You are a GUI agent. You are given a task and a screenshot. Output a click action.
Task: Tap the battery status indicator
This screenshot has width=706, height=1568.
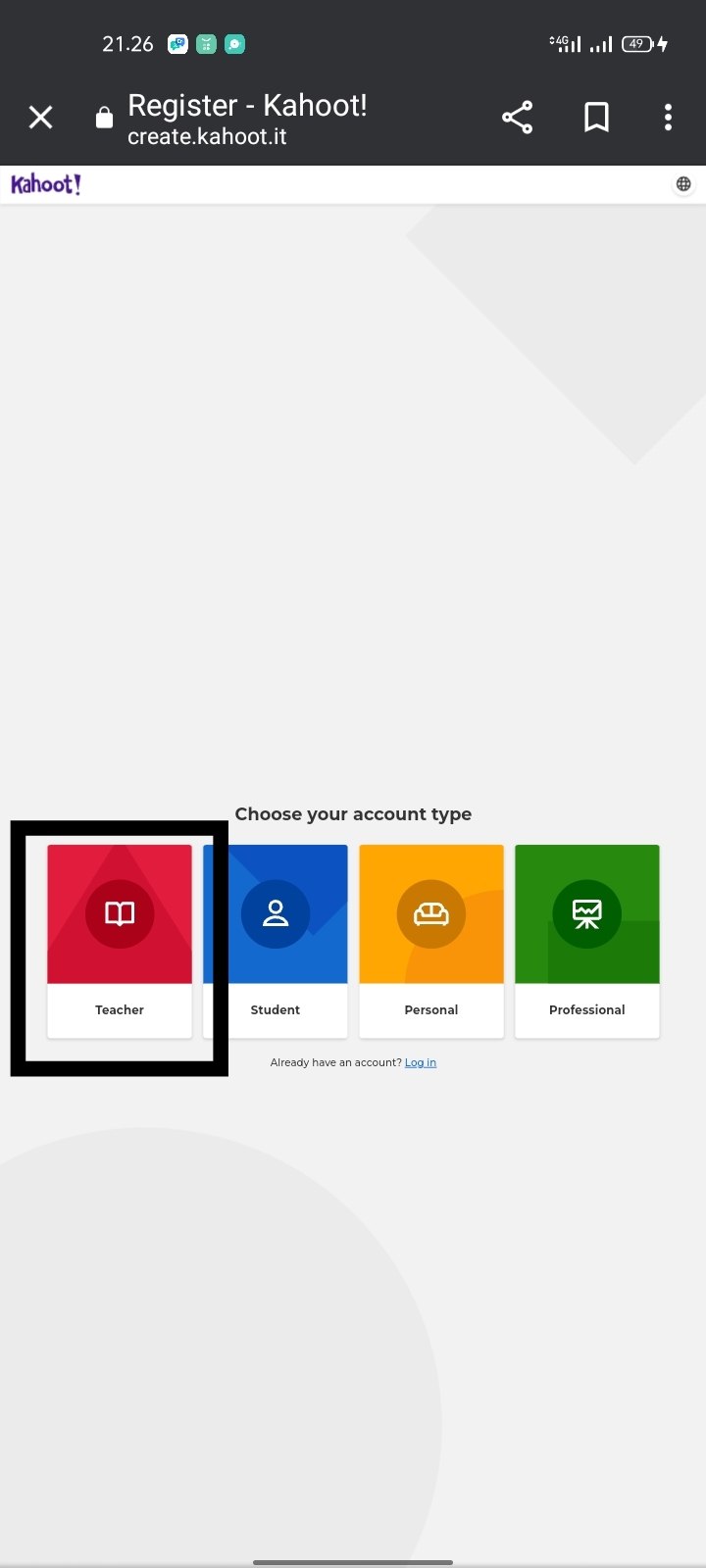pyautogui.click(x=644, y=44)
